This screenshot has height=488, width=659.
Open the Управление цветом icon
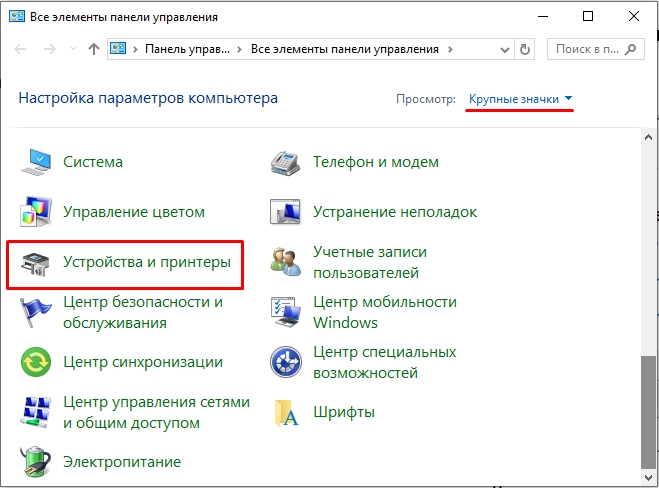point(38,212)
